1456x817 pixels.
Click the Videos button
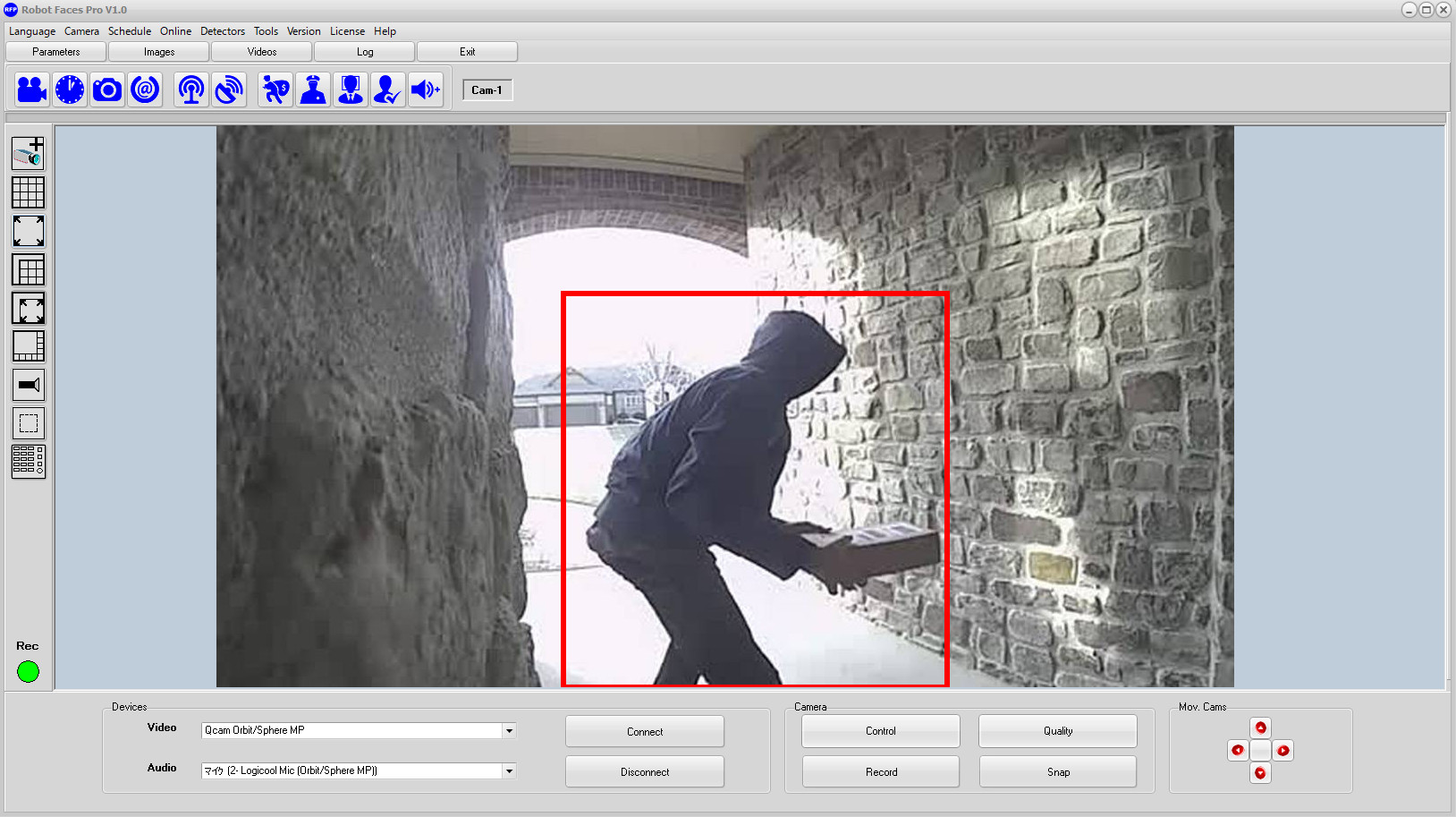262,52
